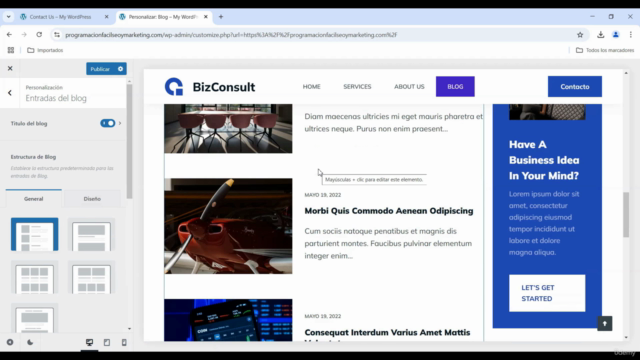Viewport: 640px width, 360px height.
Task: Switch to Contact Us – My WordPress tab
Action: (60, 17)
